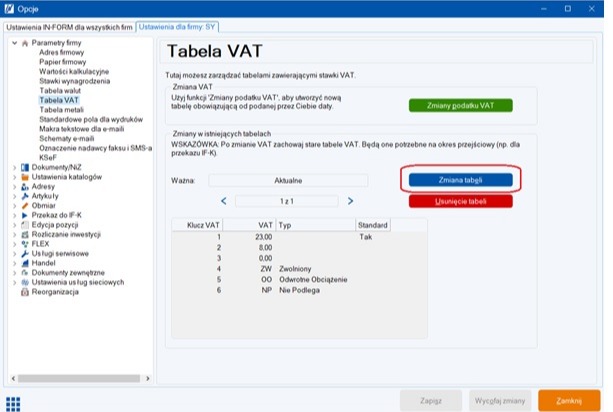Image resolution: width=613 pixels, height=412 pixels.
Task: Click the Rozliczanie inwestycji icon
Action: pos(25,235)
